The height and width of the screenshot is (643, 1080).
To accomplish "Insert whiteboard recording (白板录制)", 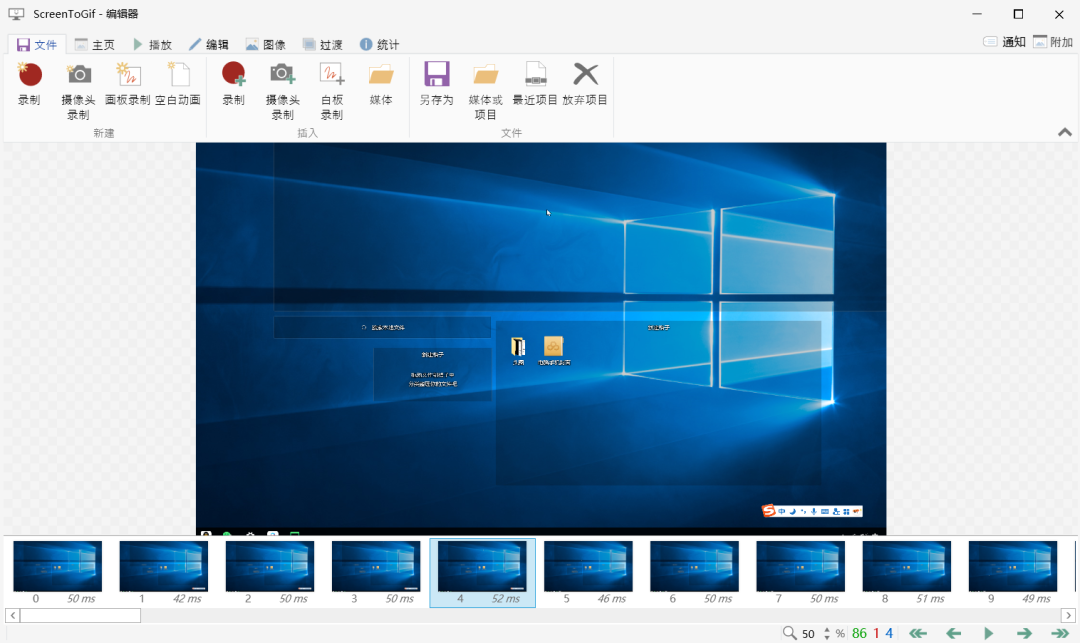I will coord(332,92).
